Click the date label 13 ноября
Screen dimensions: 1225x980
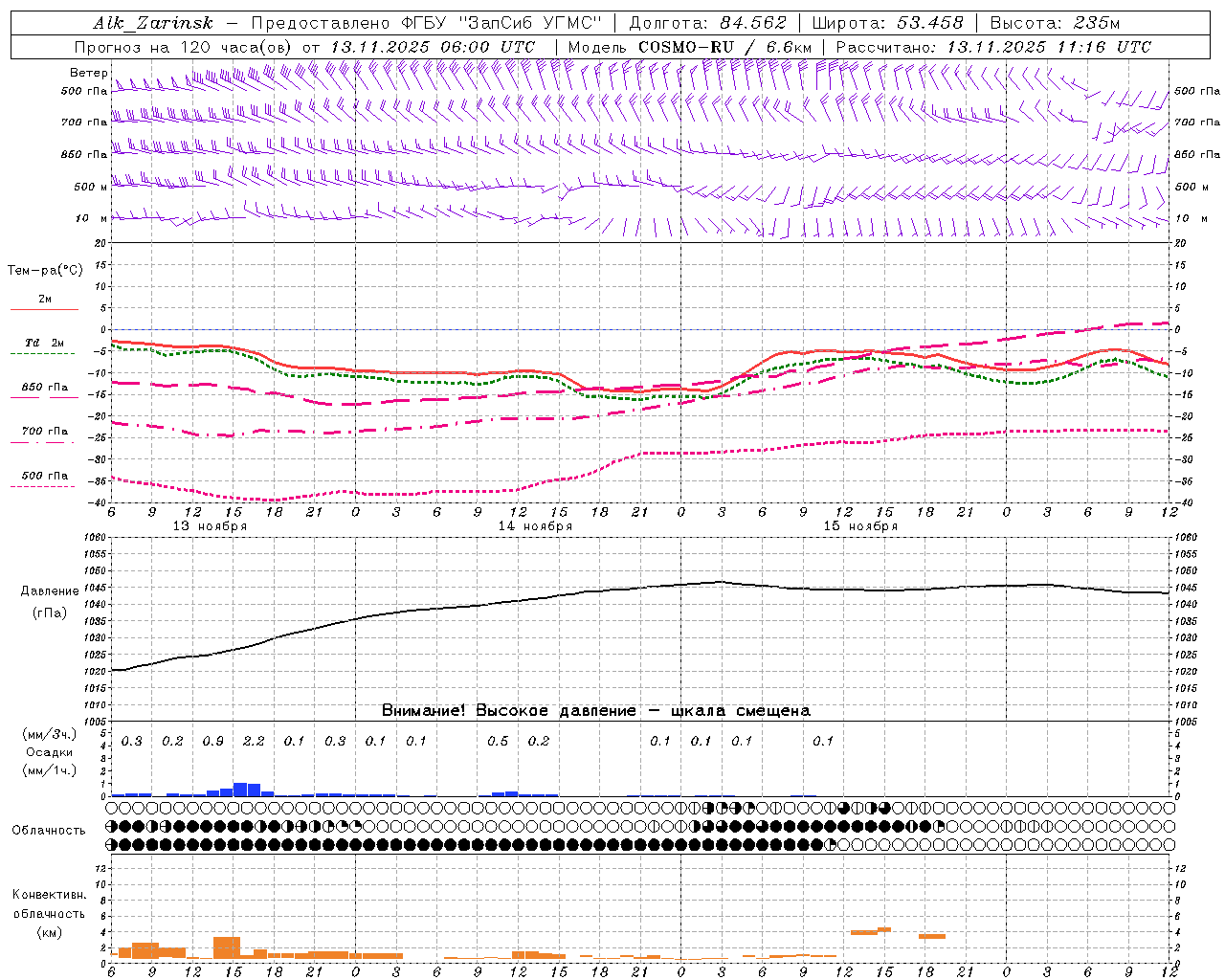[210, 526]
